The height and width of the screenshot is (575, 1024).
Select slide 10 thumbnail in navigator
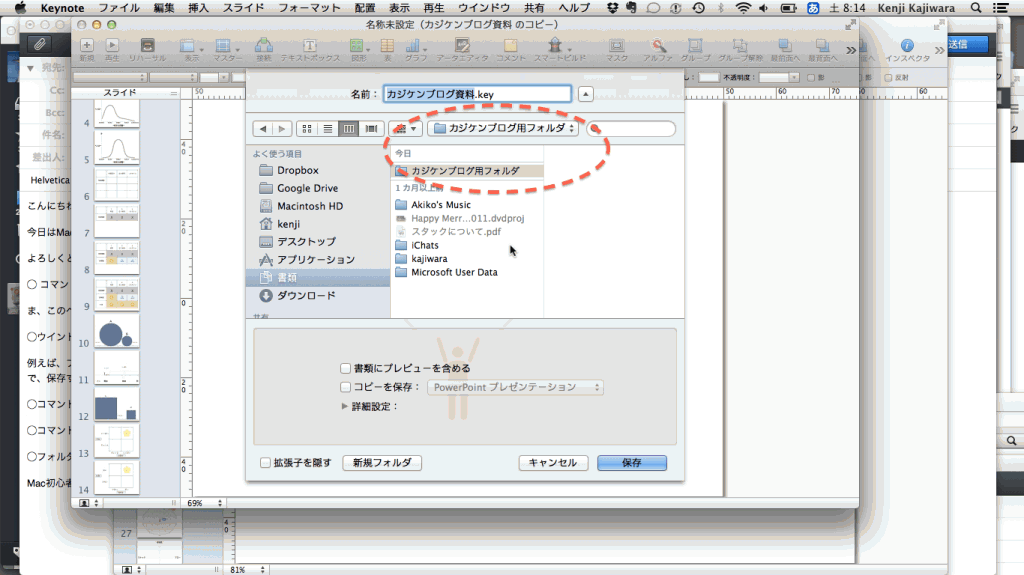117,332
